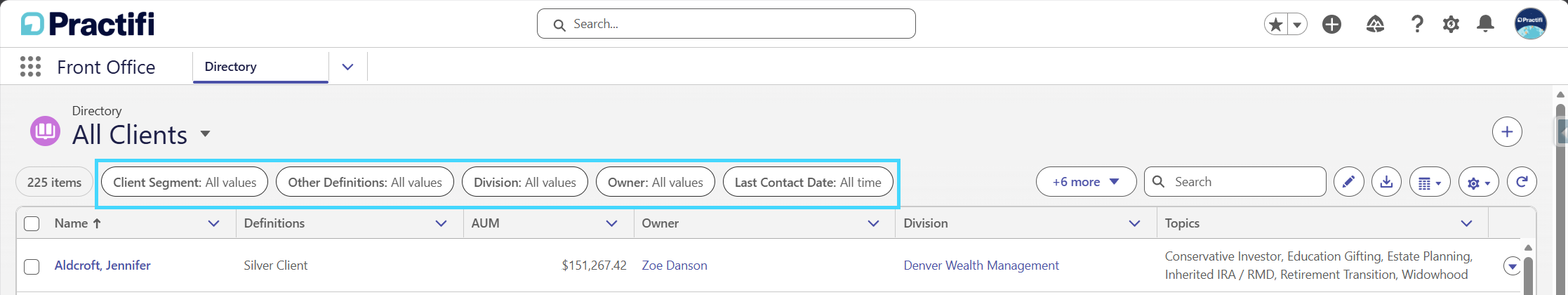Viewport: 1568px width, 295px height.
Task: Check the box for Aldcroft, Jennifer
Action: [x=32, y=266]
